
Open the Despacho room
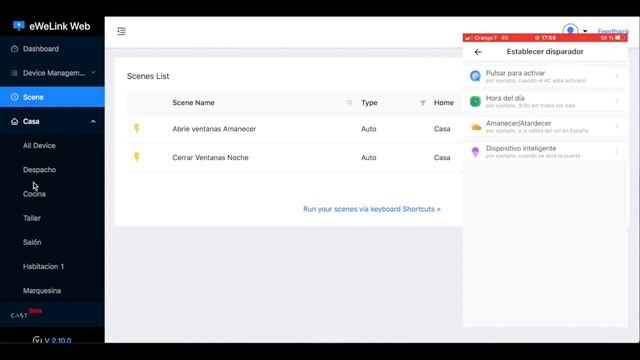(x=40, y=170)
